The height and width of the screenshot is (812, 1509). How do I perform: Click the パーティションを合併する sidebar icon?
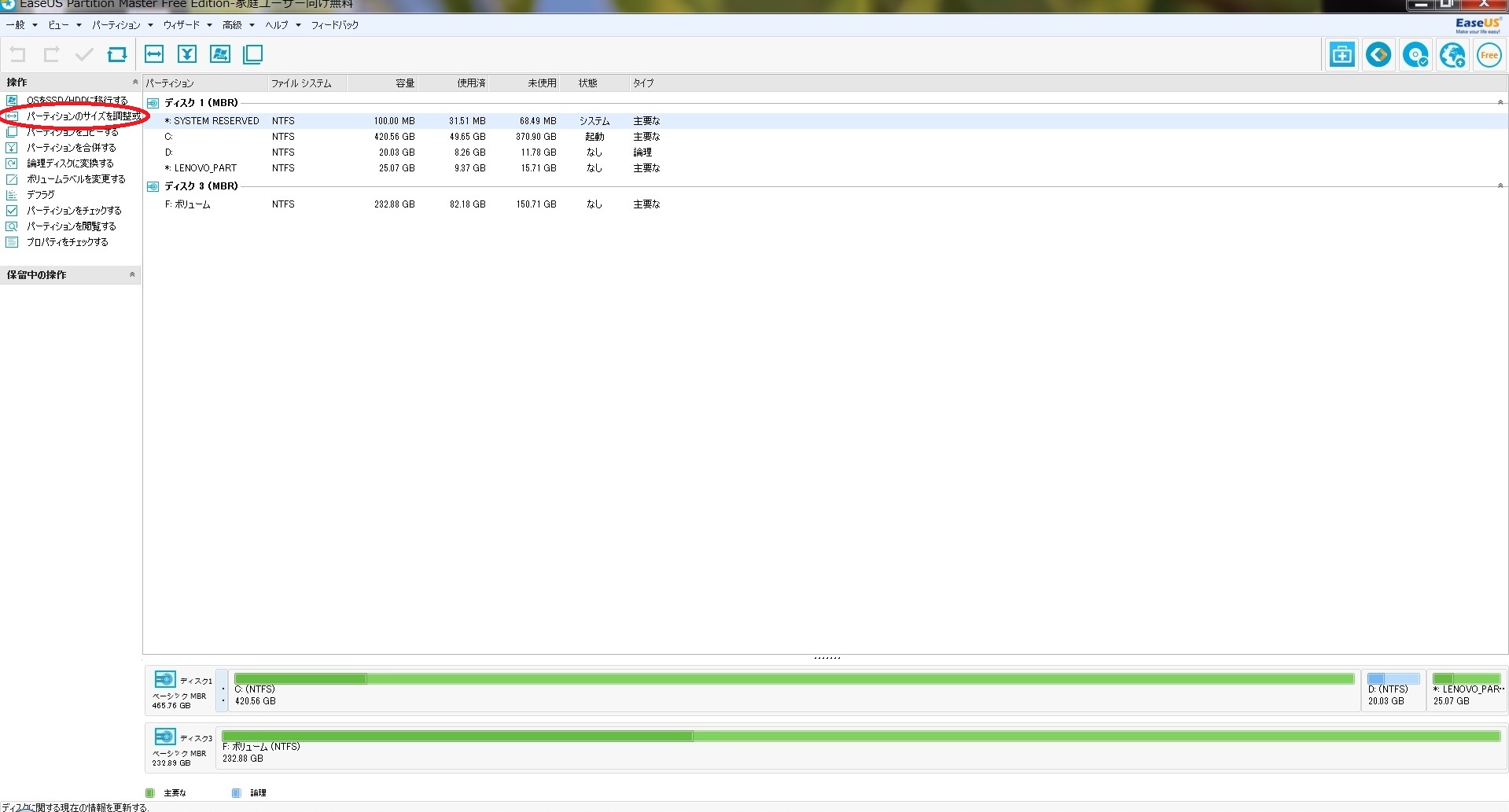pyautogui.click(x=12, y=148)
